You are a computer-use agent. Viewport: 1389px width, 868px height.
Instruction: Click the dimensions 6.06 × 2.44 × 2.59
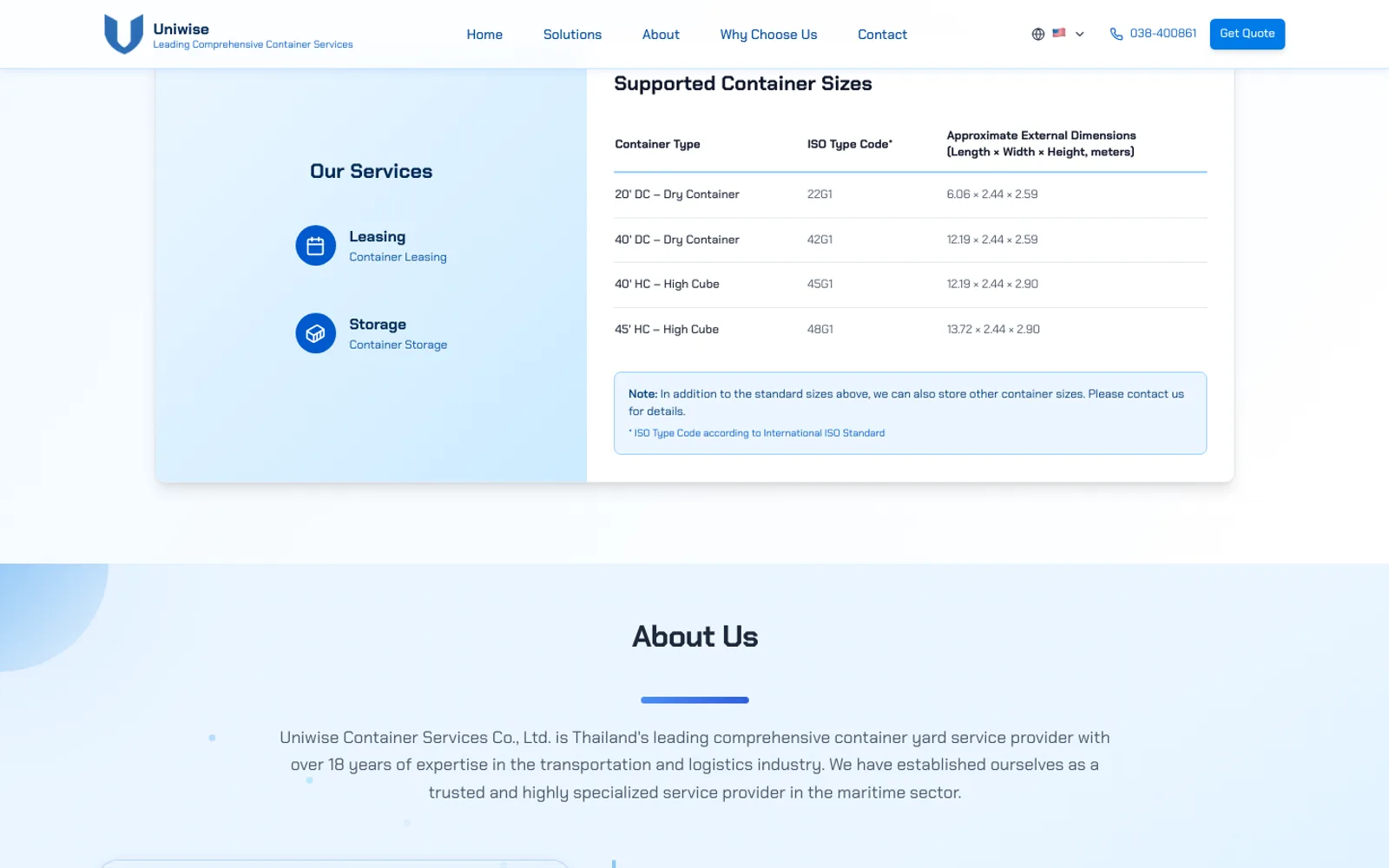pyautogui.click(x=992, y=194)
